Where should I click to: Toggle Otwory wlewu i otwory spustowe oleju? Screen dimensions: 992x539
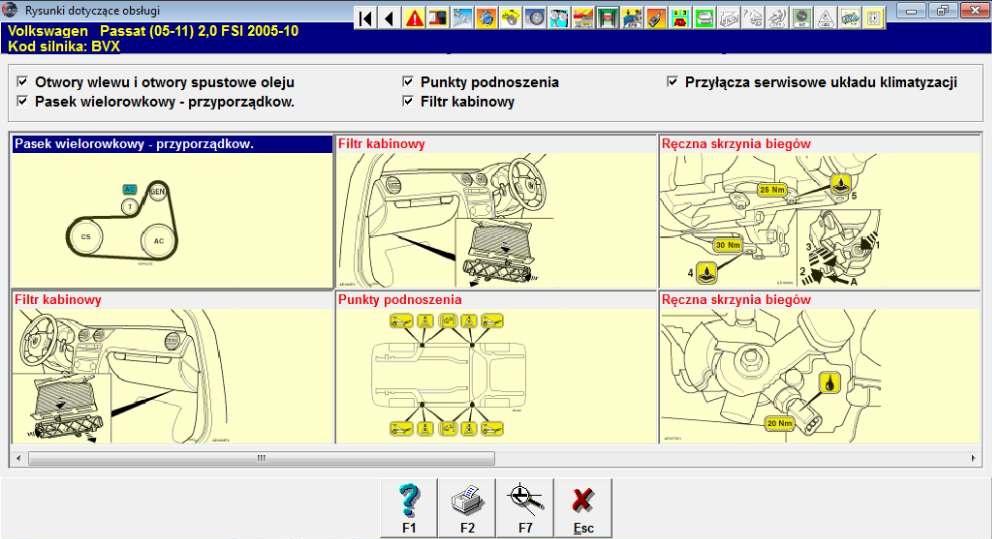[22, 82]
